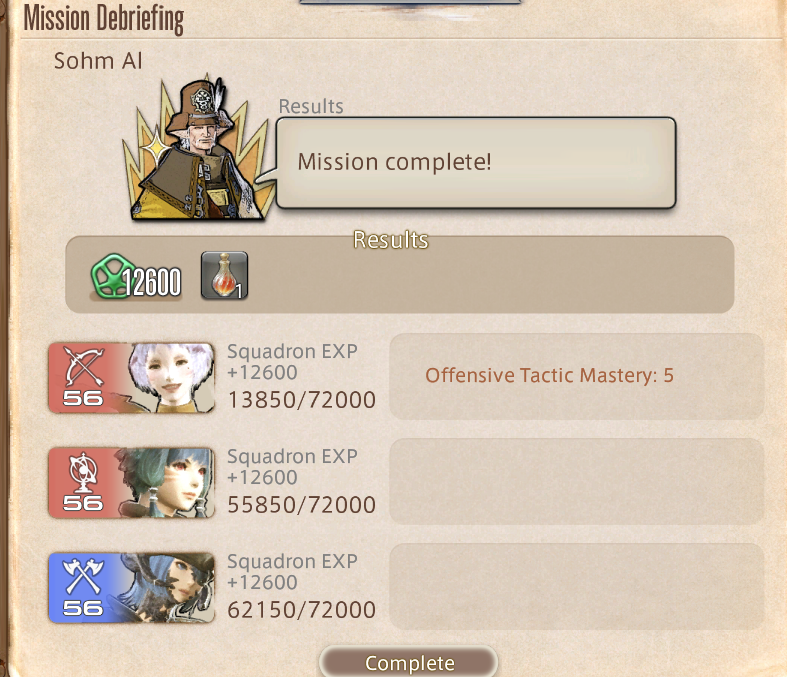Select the blue-haired marauder squad member portrait
This screenshot has height=677, width=787.
(168, 588)
